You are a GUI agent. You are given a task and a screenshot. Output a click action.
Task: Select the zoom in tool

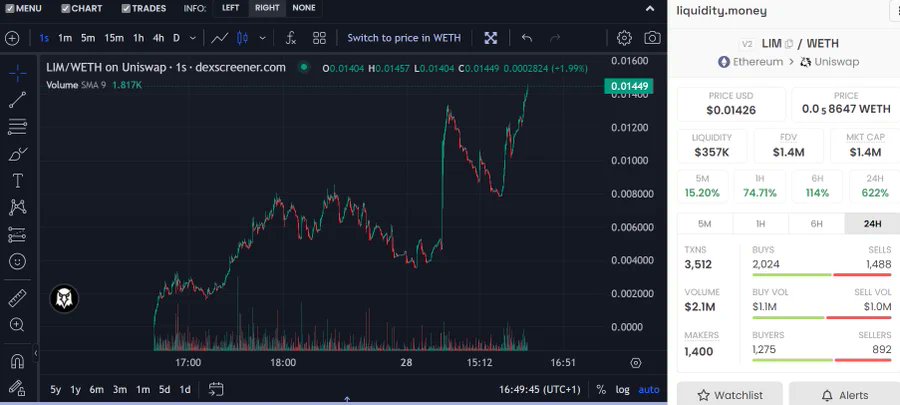(17, 325)
